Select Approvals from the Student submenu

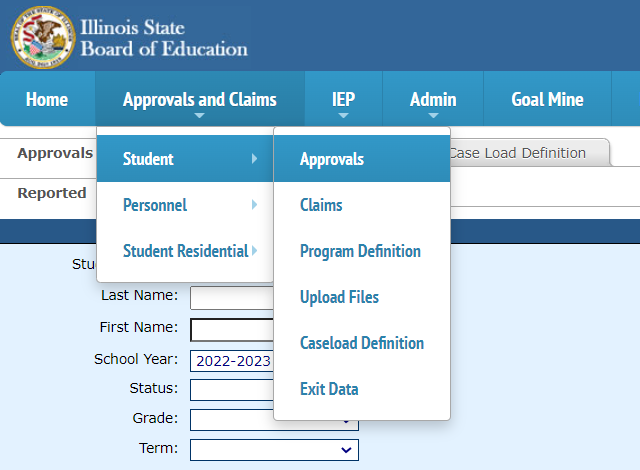pos(332,159)
